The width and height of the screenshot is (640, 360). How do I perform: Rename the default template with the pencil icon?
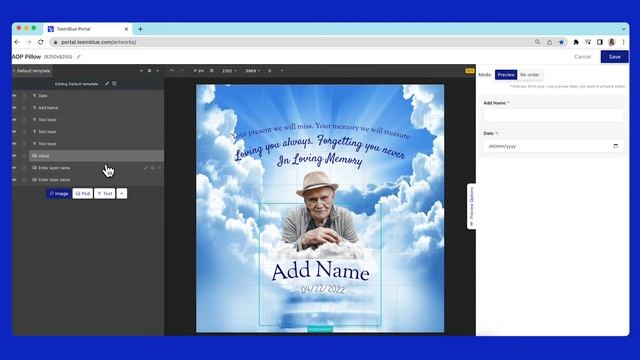point(107,84)
